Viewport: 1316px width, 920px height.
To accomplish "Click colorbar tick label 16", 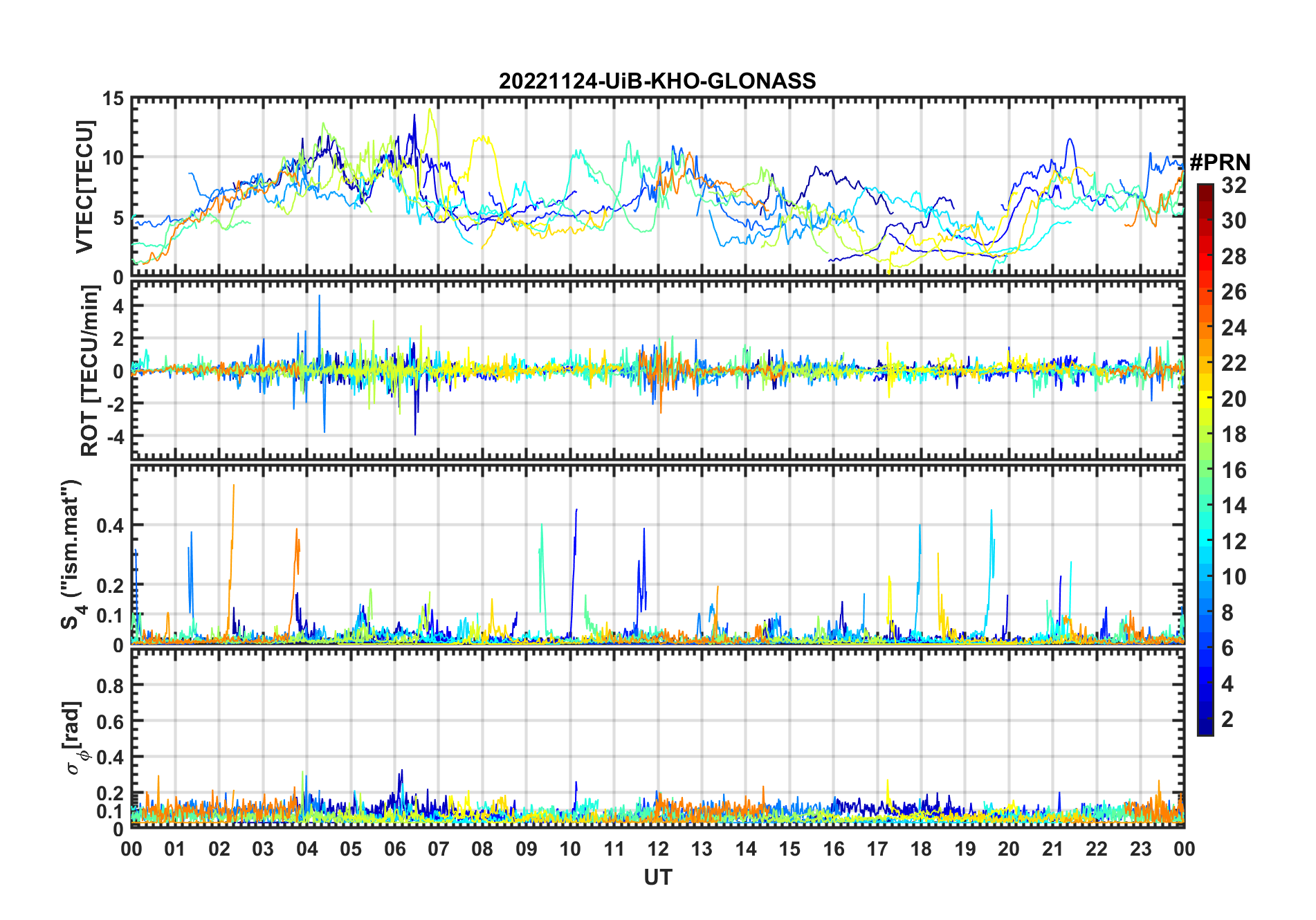I will [1234, 470].
